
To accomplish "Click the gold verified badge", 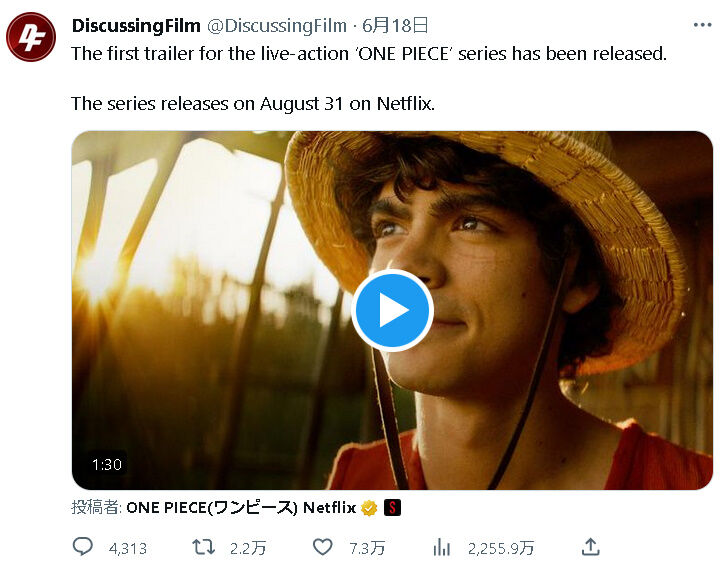I will pyautogui.click(x=369, y=508).
